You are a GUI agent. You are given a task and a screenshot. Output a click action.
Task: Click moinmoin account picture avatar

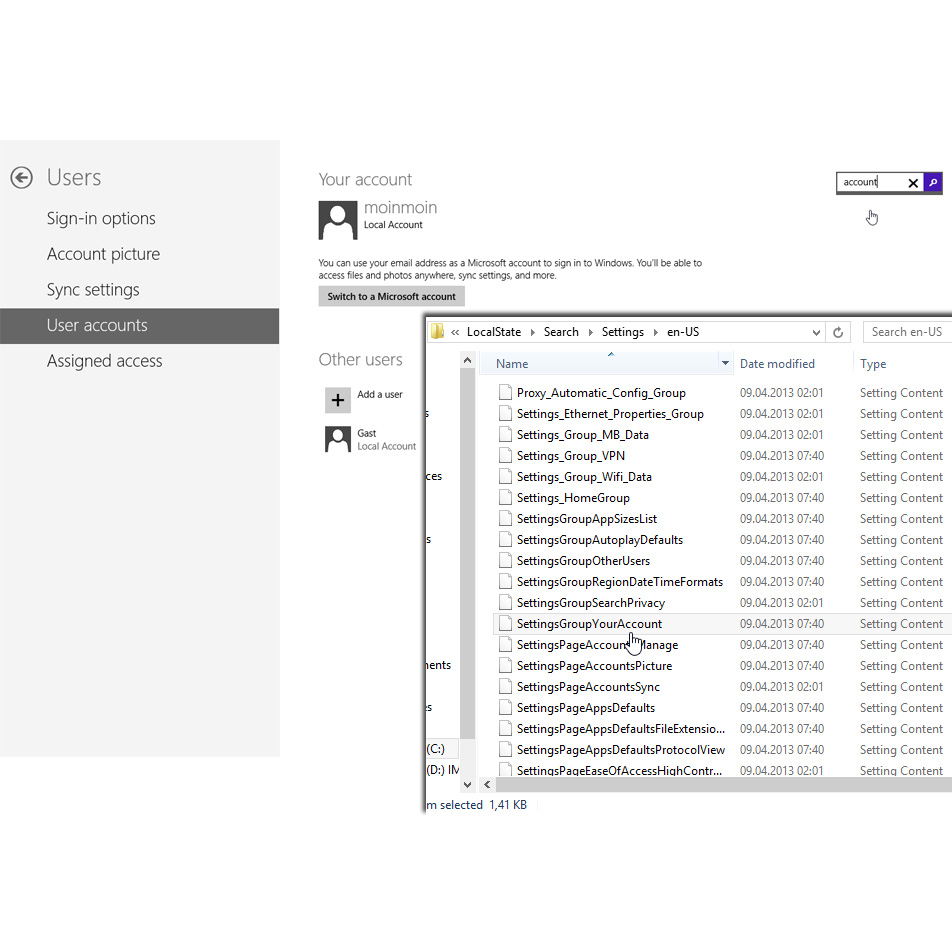pos(338,220)
